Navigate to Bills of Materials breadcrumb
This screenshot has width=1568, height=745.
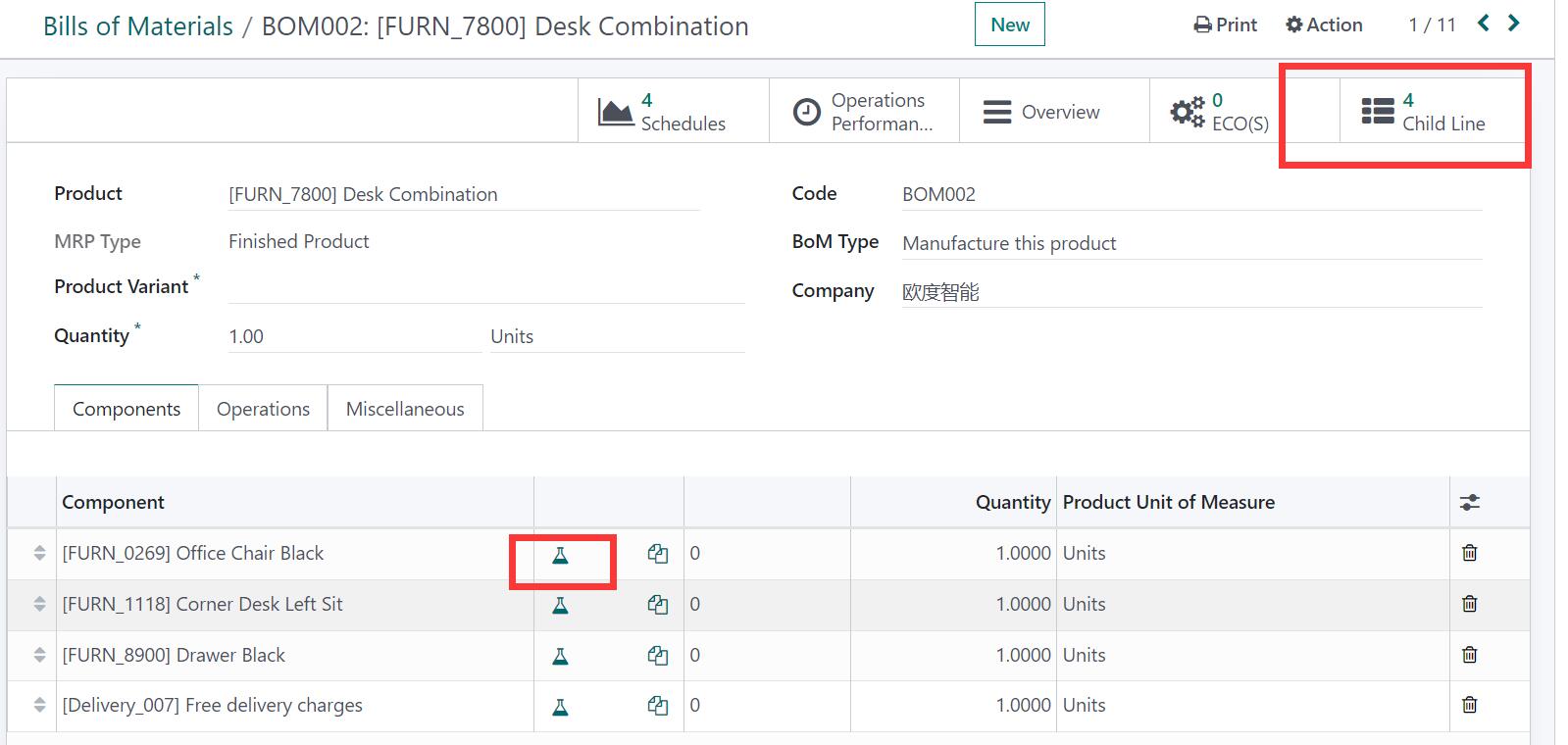[x=138, y=26]
